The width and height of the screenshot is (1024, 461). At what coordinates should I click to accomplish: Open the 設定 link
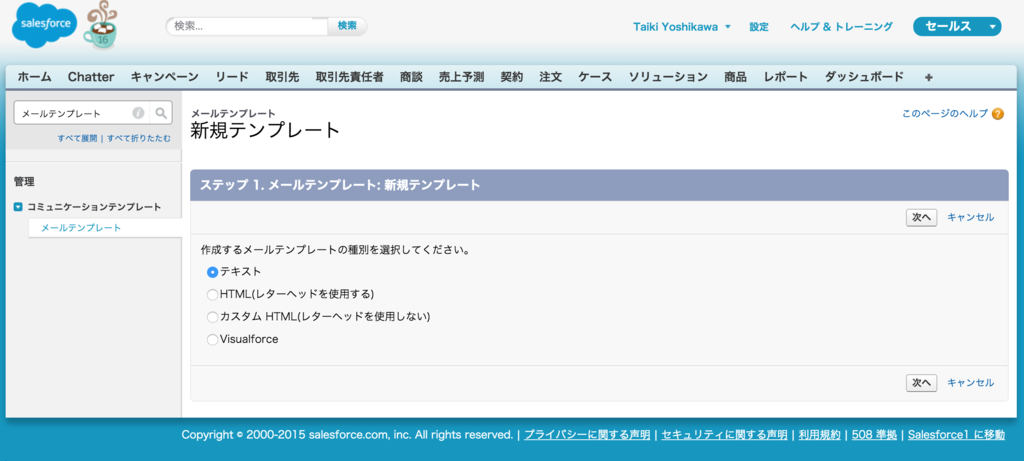pos(759,27)
